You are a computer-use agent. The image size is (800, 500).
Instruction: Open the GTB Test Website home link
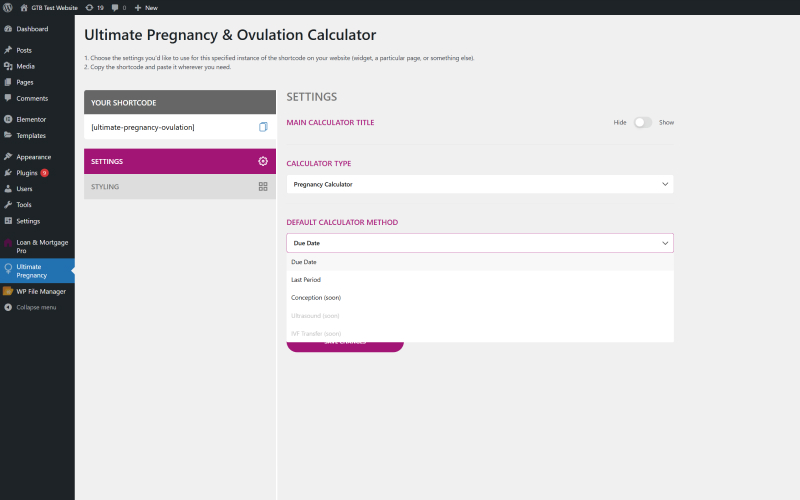(x=49, y=8)
